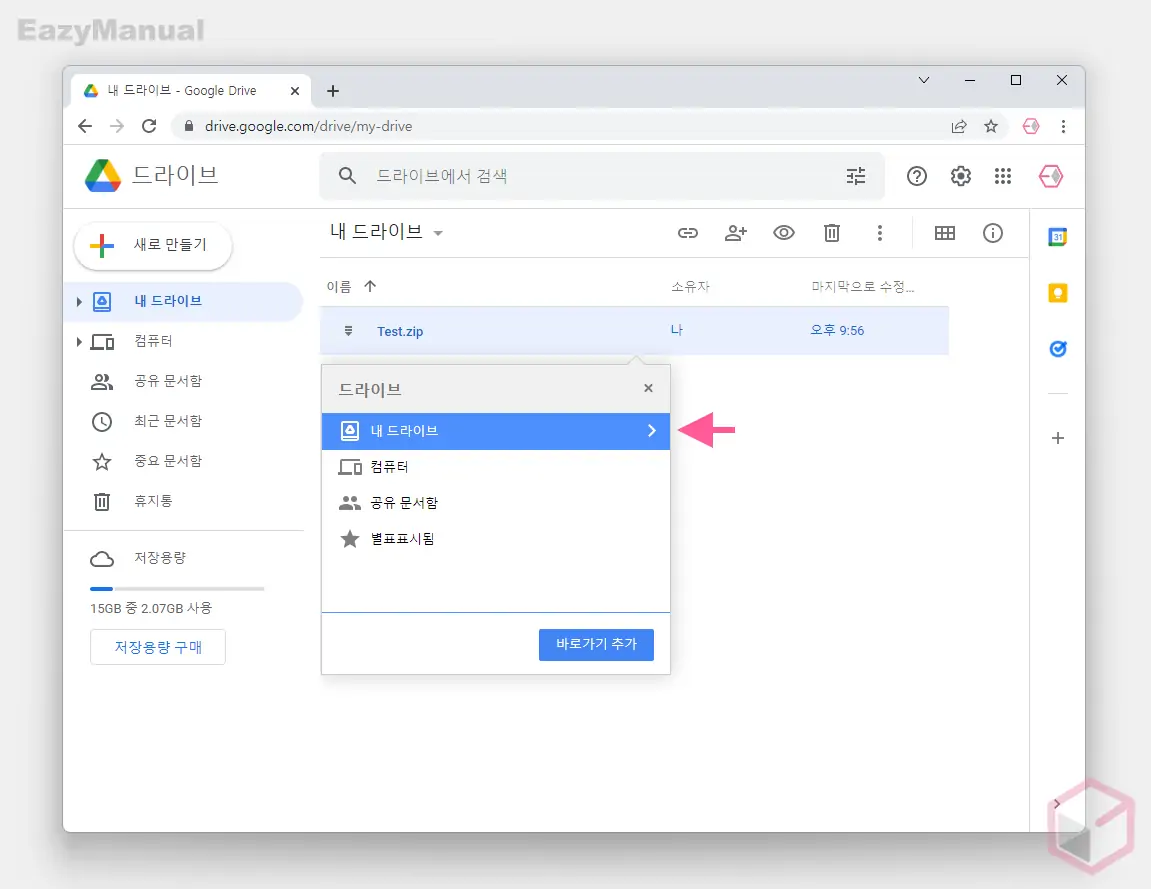The image size is (1151, 889).
Task: Preview Test.zip with the eye icon
Action: coord(784,232)
